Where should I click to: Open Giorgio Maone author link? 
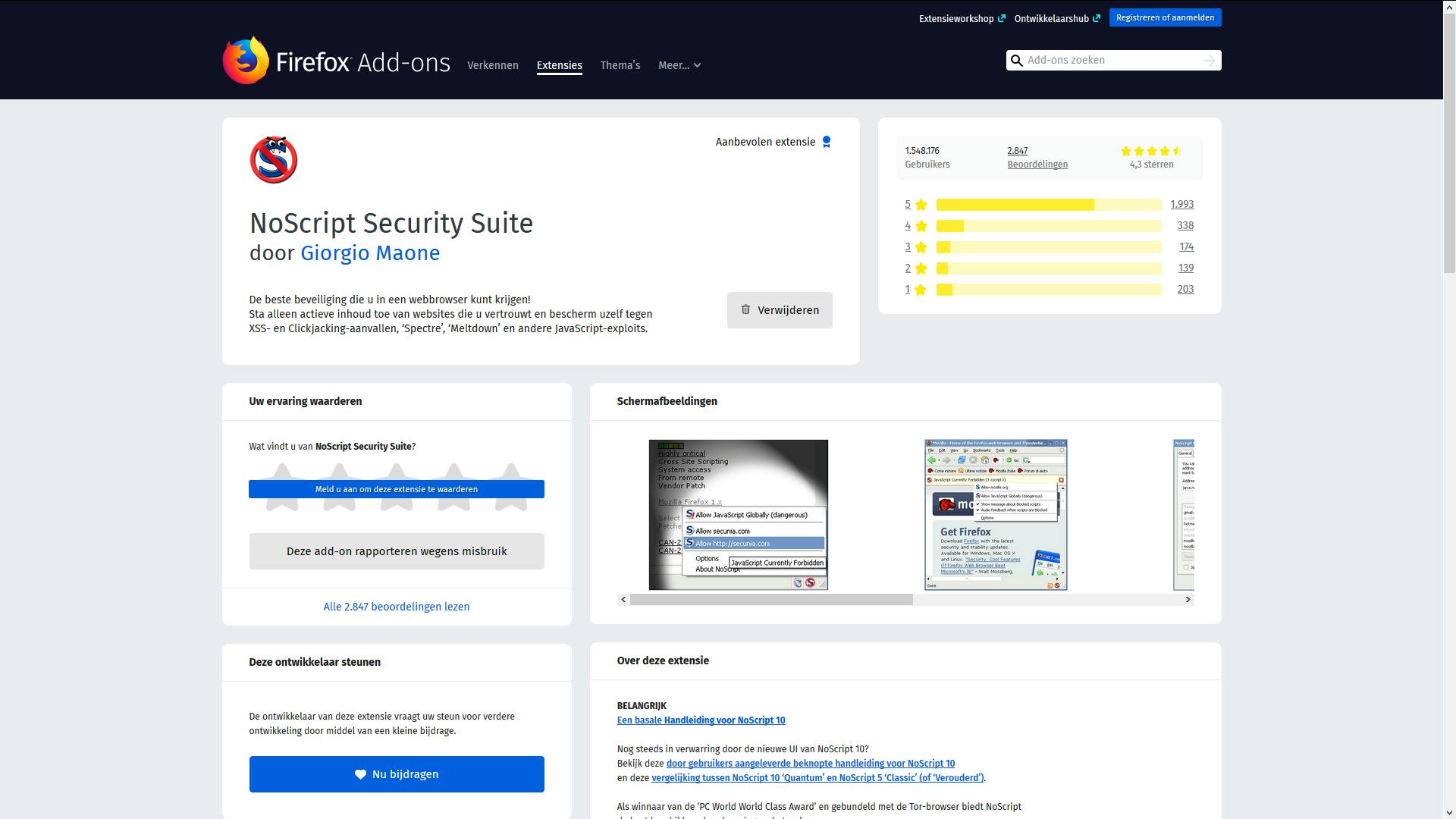370,253
